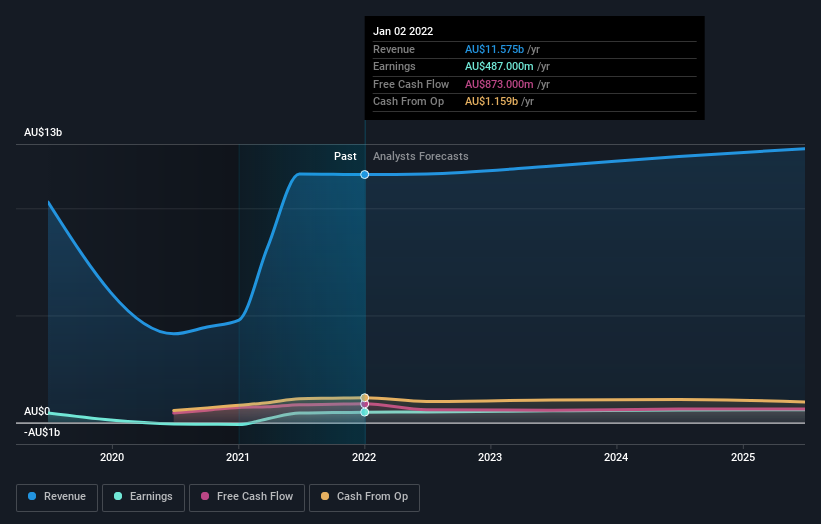Screen dimensions: 821x524
Task: Click the 2020 x-axis year label
Action: 112,457
